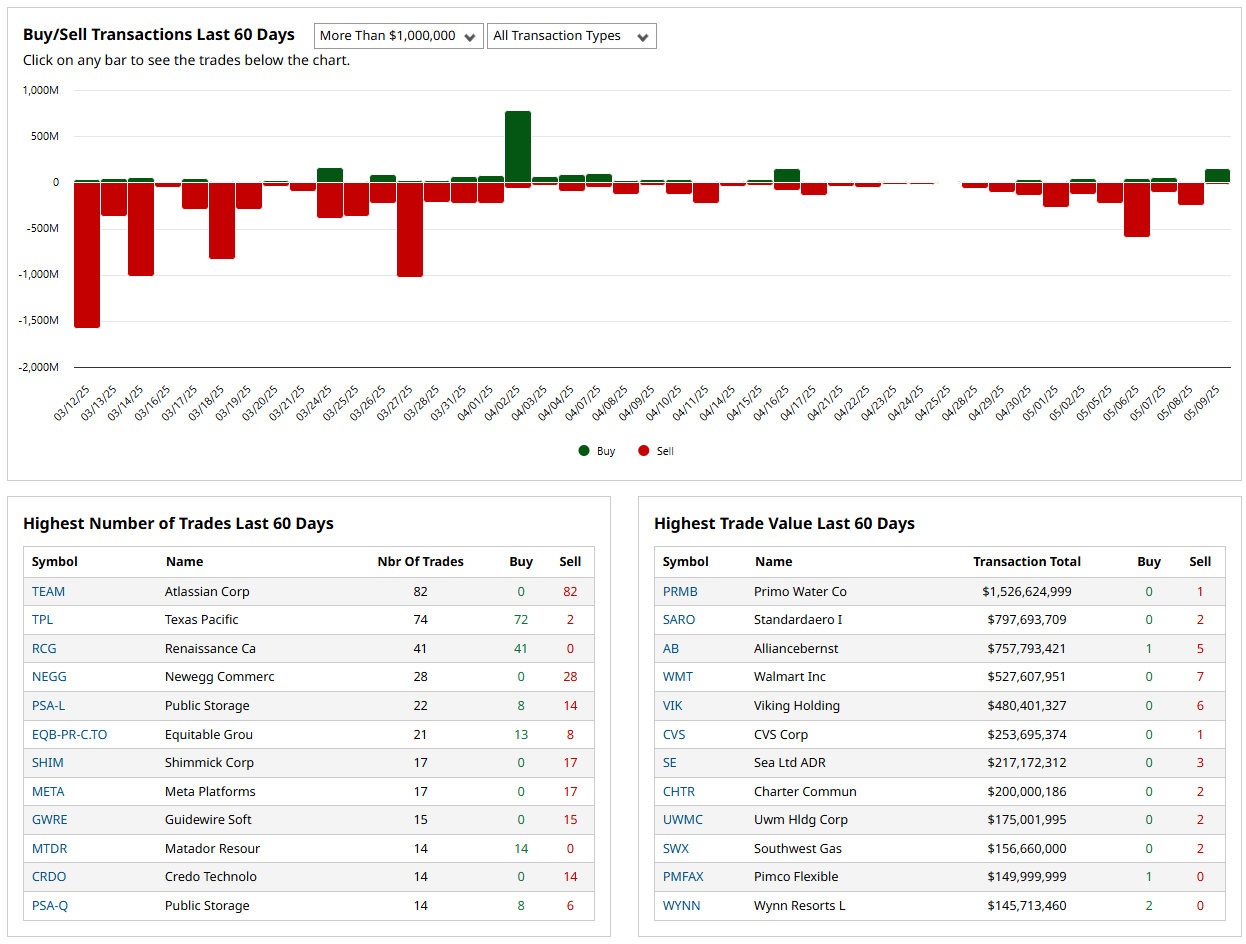
Task: Open the MTDR symbol link
Action: coord(49,848)
